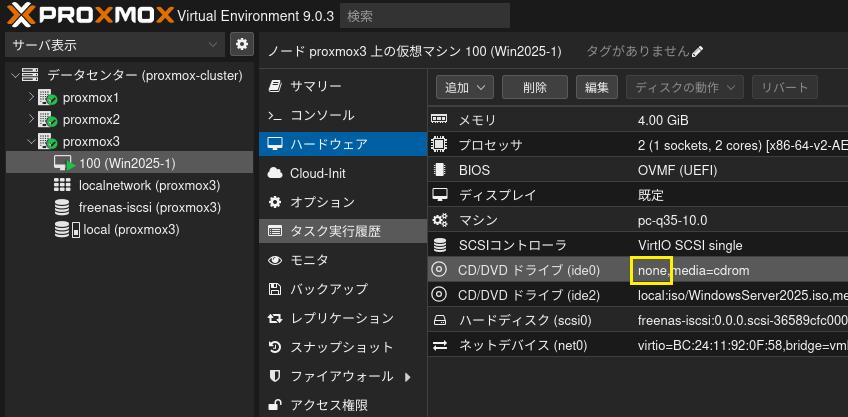Click the running VM 100 monitor icon
The image size is (848, 417).
click(64, 163)
